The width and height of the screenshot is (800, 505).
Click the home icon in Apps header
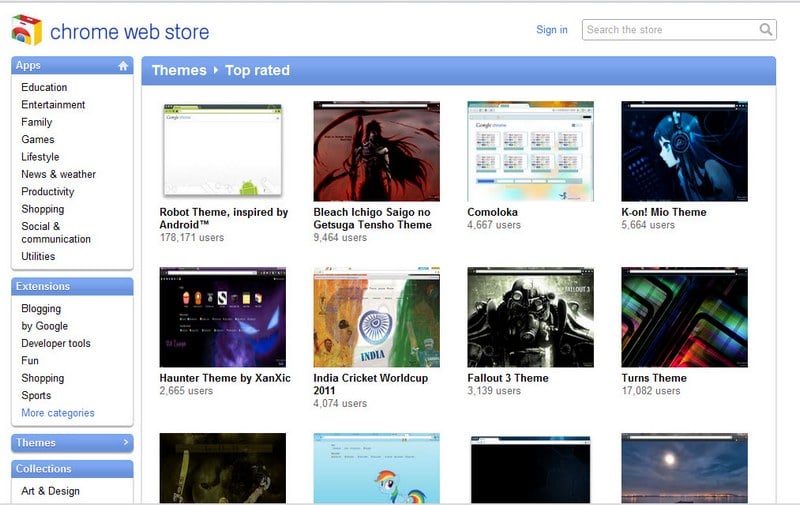tap(123, 66)
